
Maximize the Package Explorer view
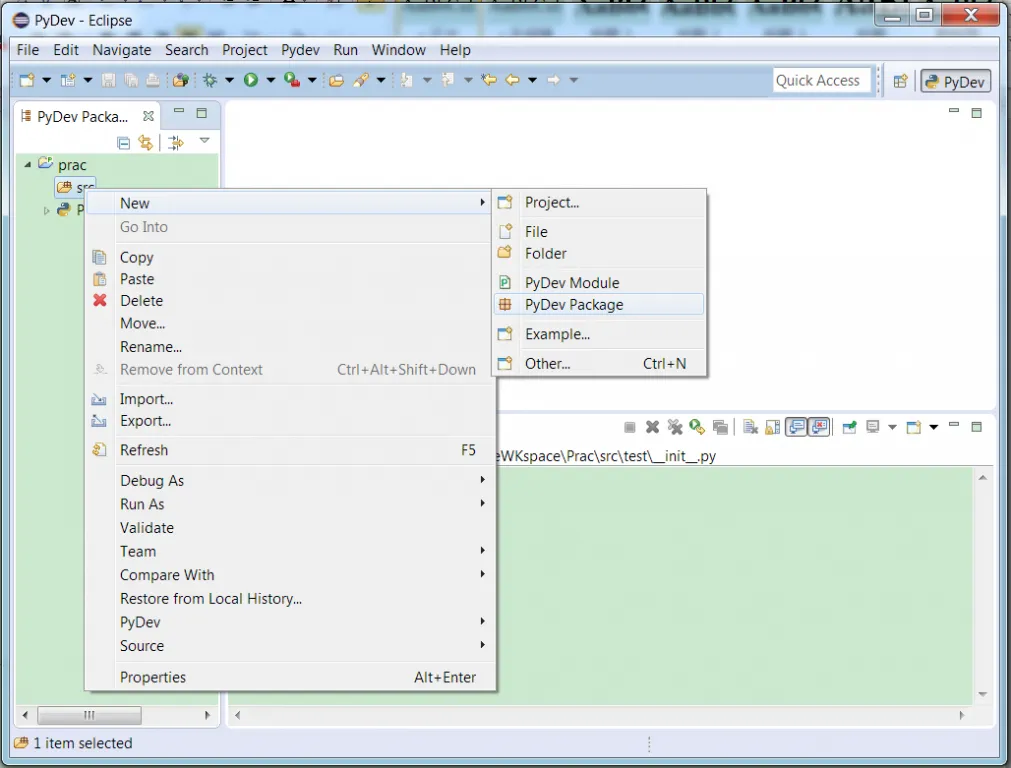pyautogui.click(x=202, y=113)
